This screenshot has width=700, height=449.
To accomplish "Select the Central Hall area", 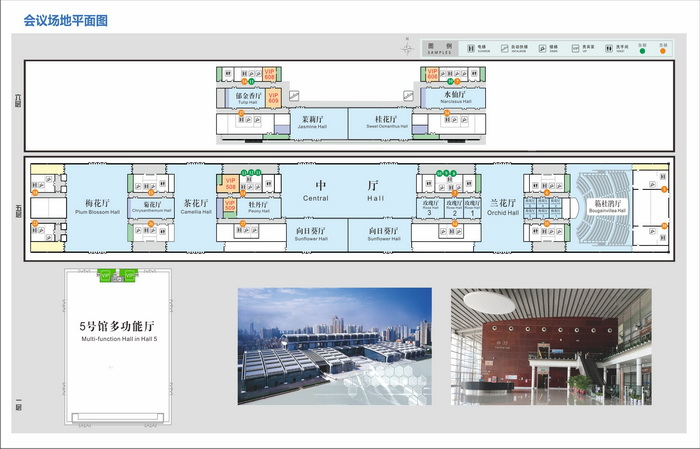I will coord(348,191).
